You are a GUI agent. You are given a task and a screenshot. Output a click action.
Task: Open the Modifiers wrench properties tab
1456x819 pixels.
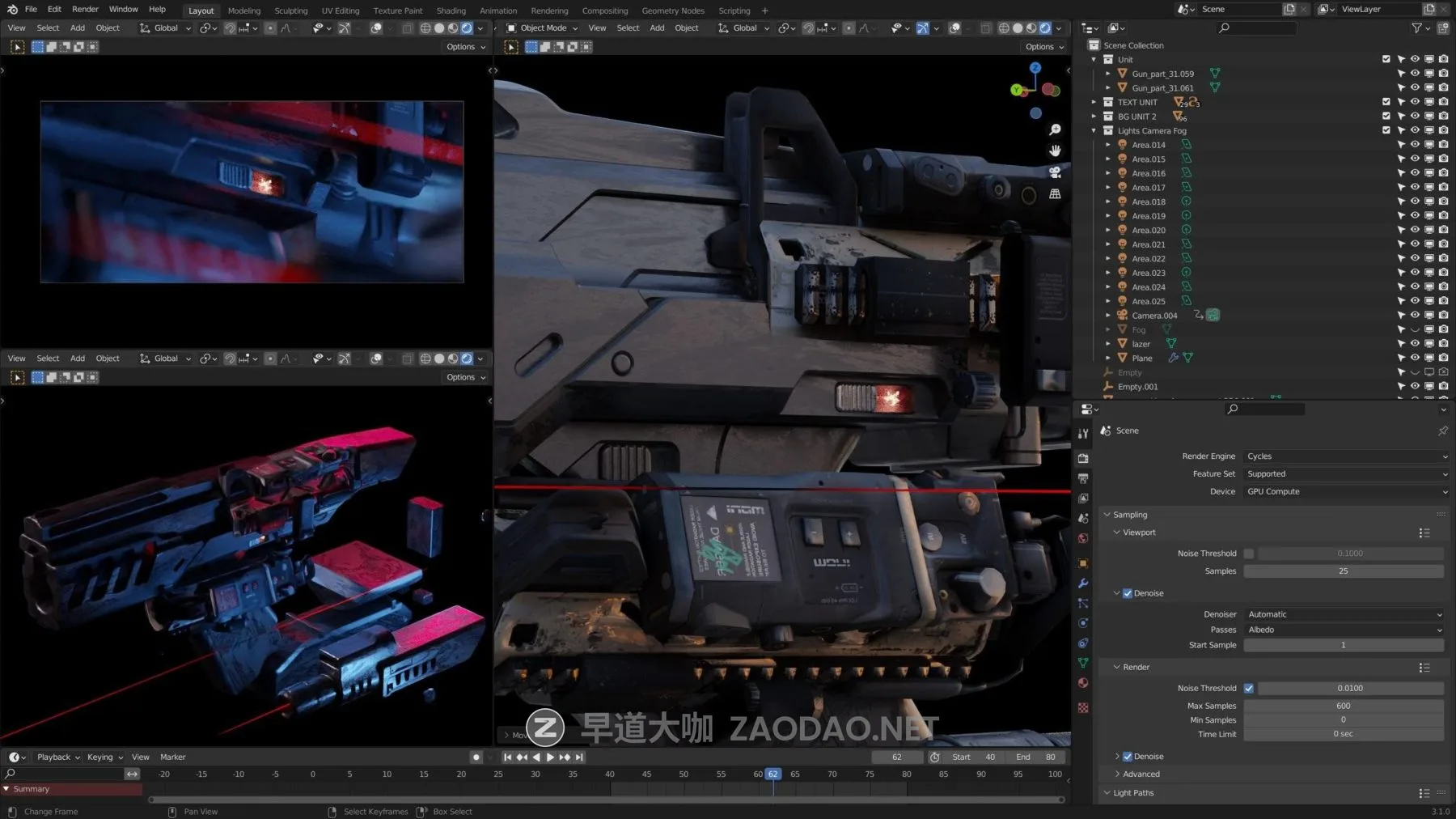click(1083, 583)
